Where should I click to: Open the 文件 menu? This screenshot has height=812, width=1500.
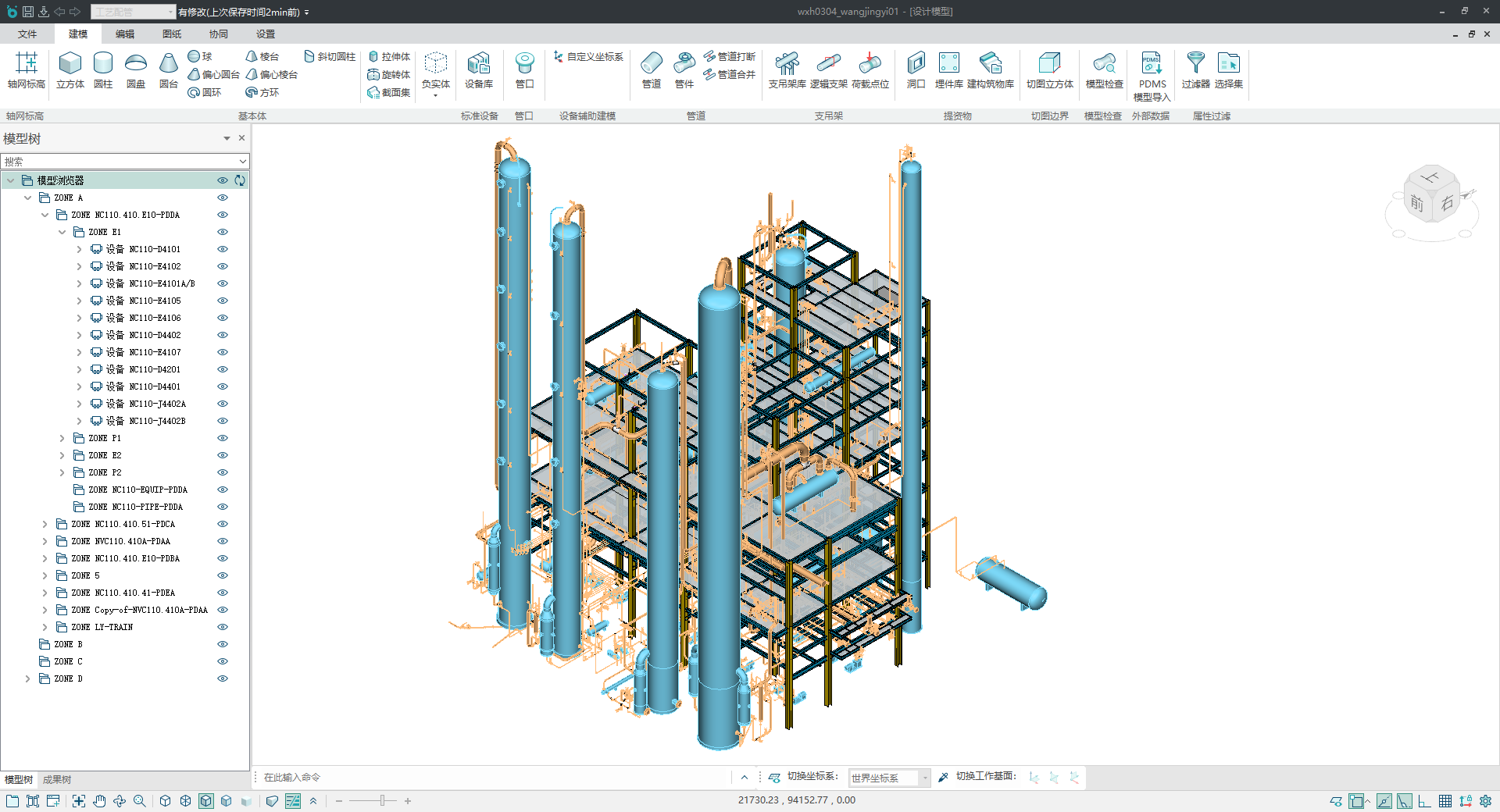[27, 34]
